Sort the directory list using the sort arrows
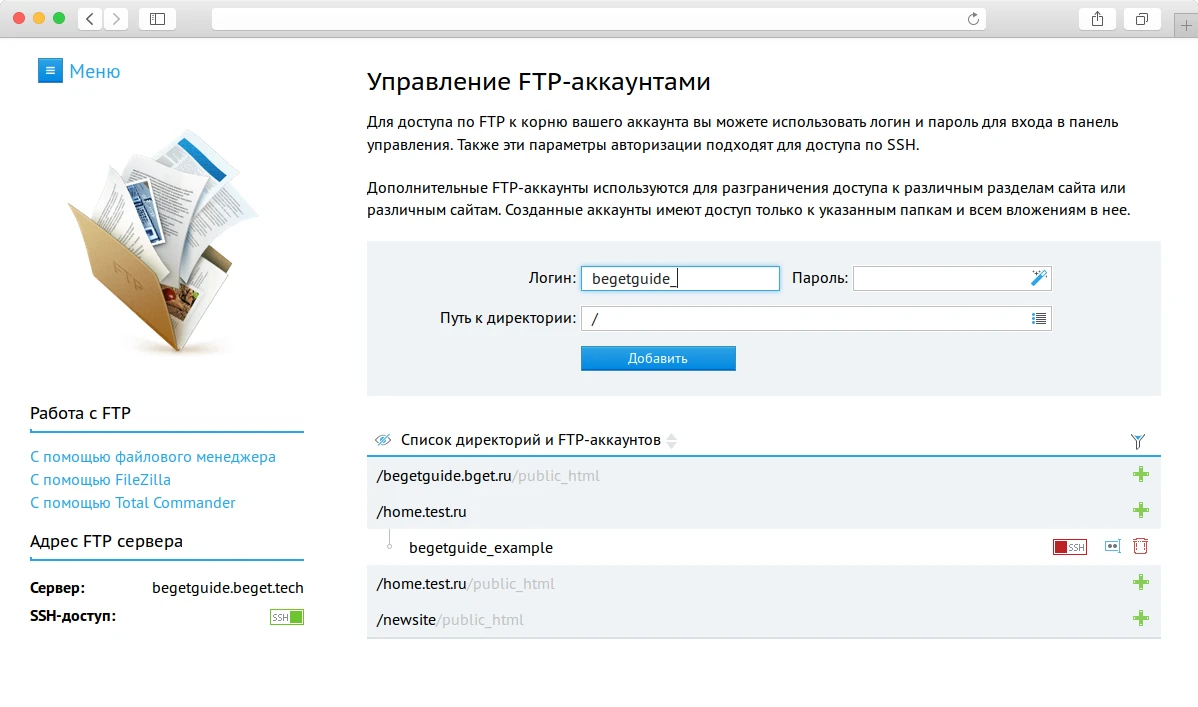This screenshot has width=1198, height=707. coord(671,440)
